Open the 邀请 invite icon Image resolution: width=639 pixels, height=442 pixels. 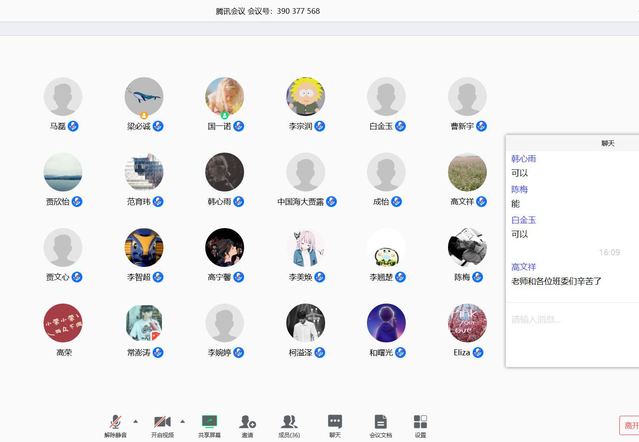point(247,424)
